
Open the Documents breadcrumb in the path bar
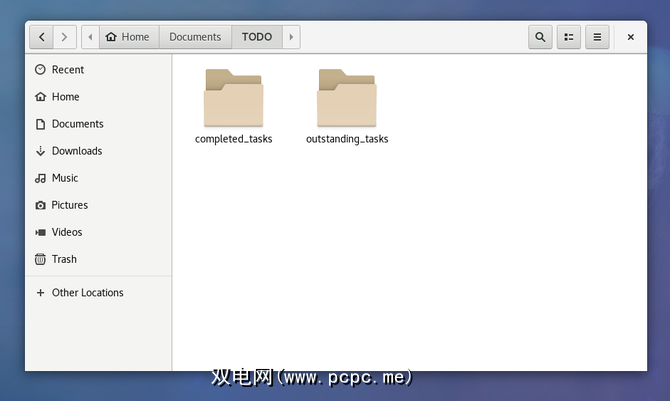tap(195, 37)
